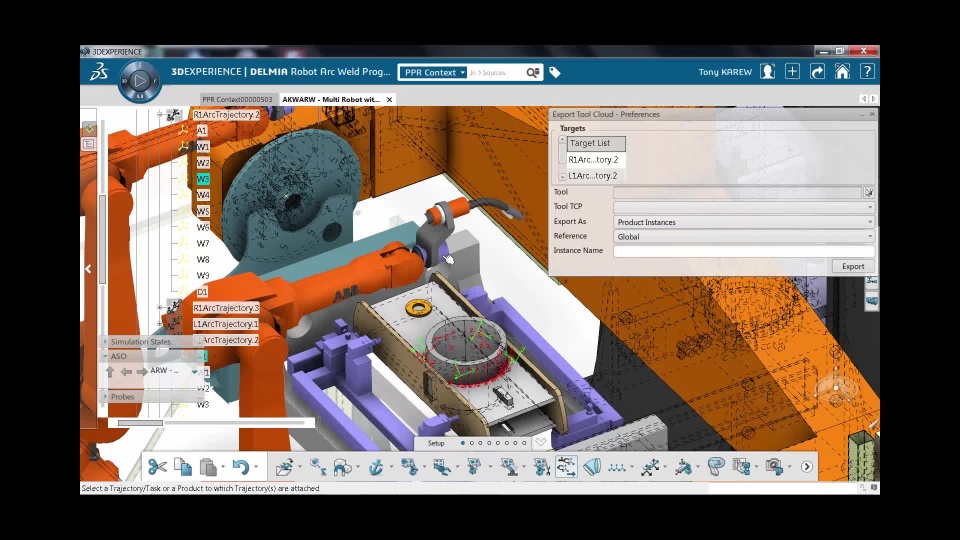Show more toolbar commands with round arrow

[x=807, y=467]
